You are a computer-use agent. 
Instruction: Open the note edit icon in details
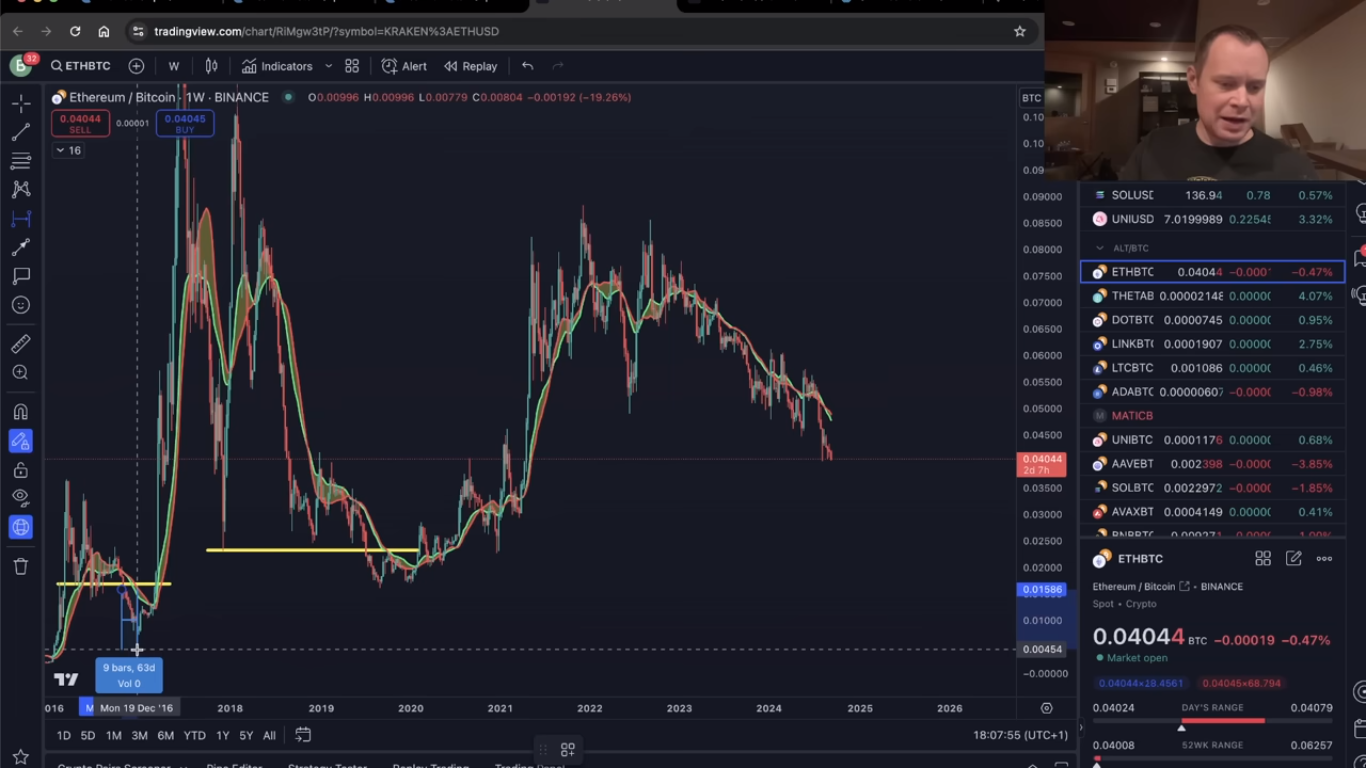click(1294, 559)
